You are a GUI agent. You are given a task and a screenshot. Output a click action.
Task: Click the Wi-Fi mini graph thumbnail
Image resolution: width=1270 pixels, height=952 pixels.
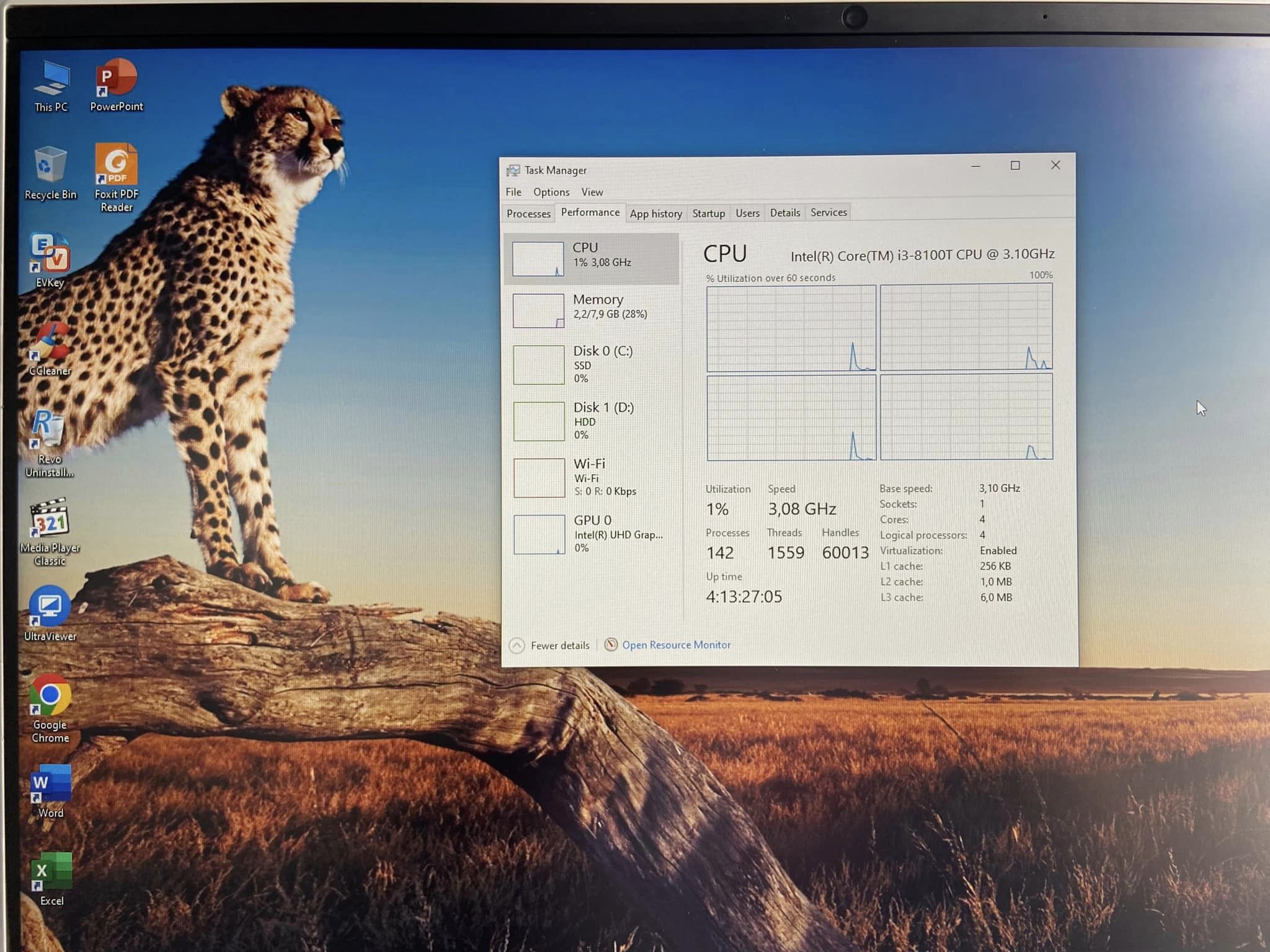tap(539, 478)
